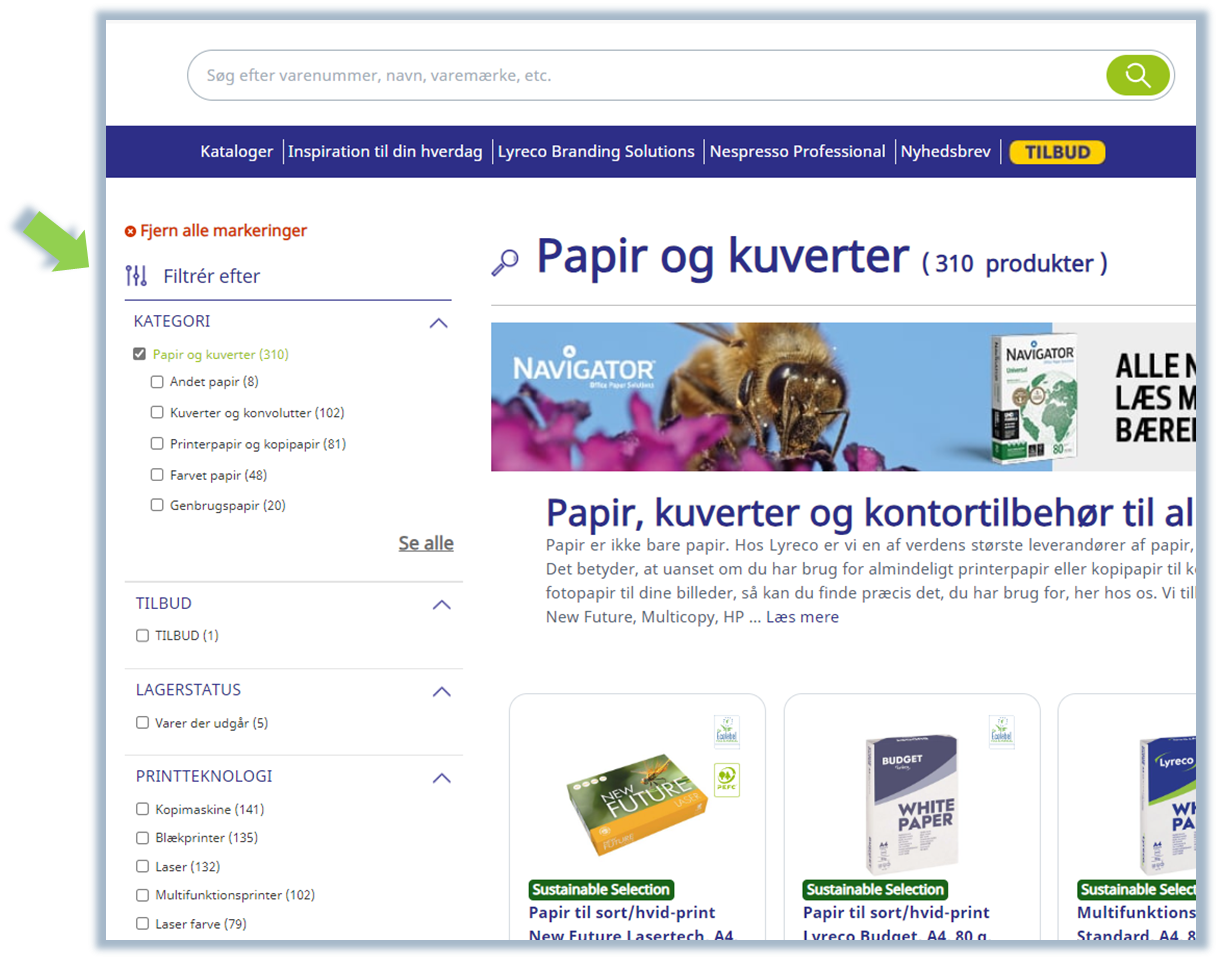Click the Filtrér efter heading text
This screenshot has height=960, width=1219.
pos(212,276)
